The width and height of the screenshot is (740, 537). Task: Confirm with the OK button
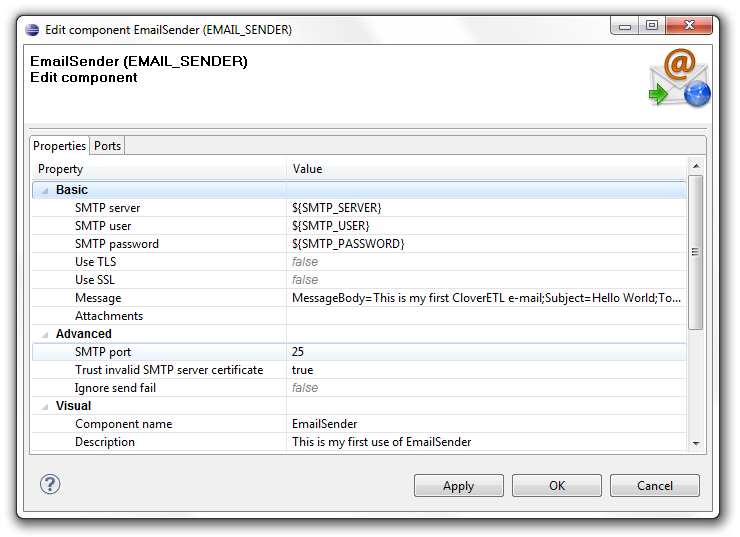pyautogui.click(x=557, y=486)
